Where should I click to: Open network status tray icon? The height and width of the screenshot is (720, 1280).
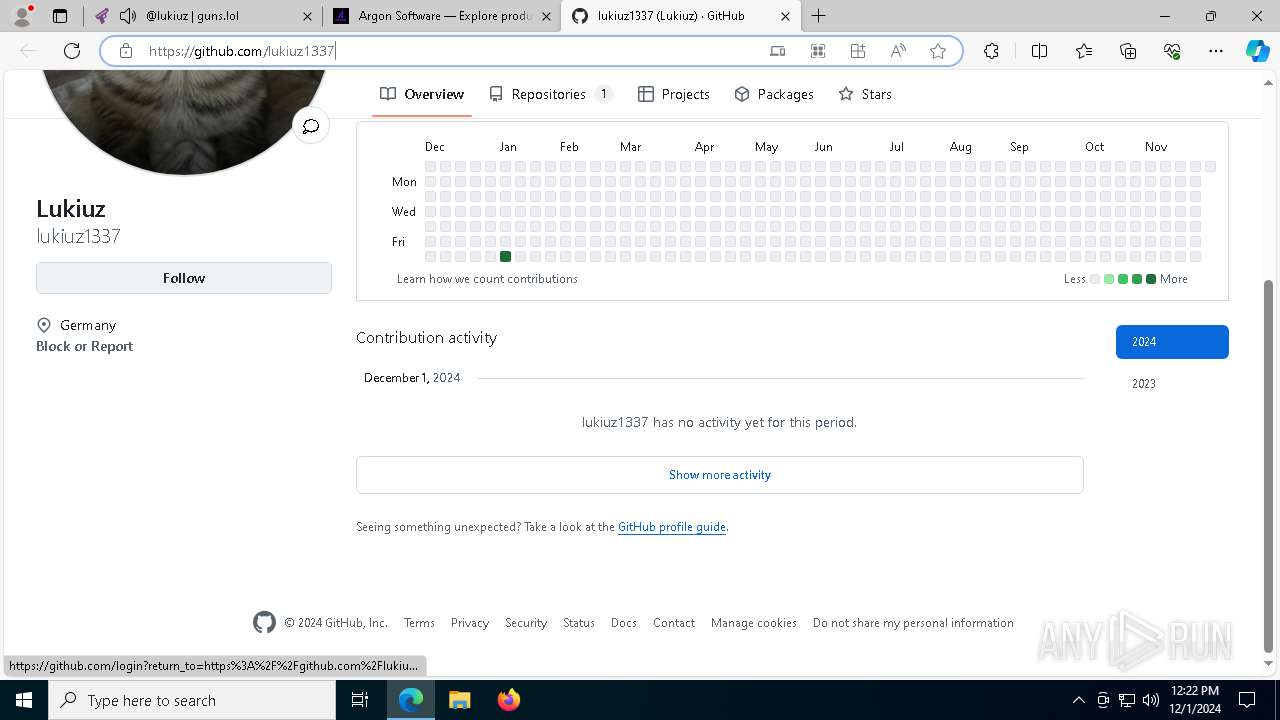1127,700
